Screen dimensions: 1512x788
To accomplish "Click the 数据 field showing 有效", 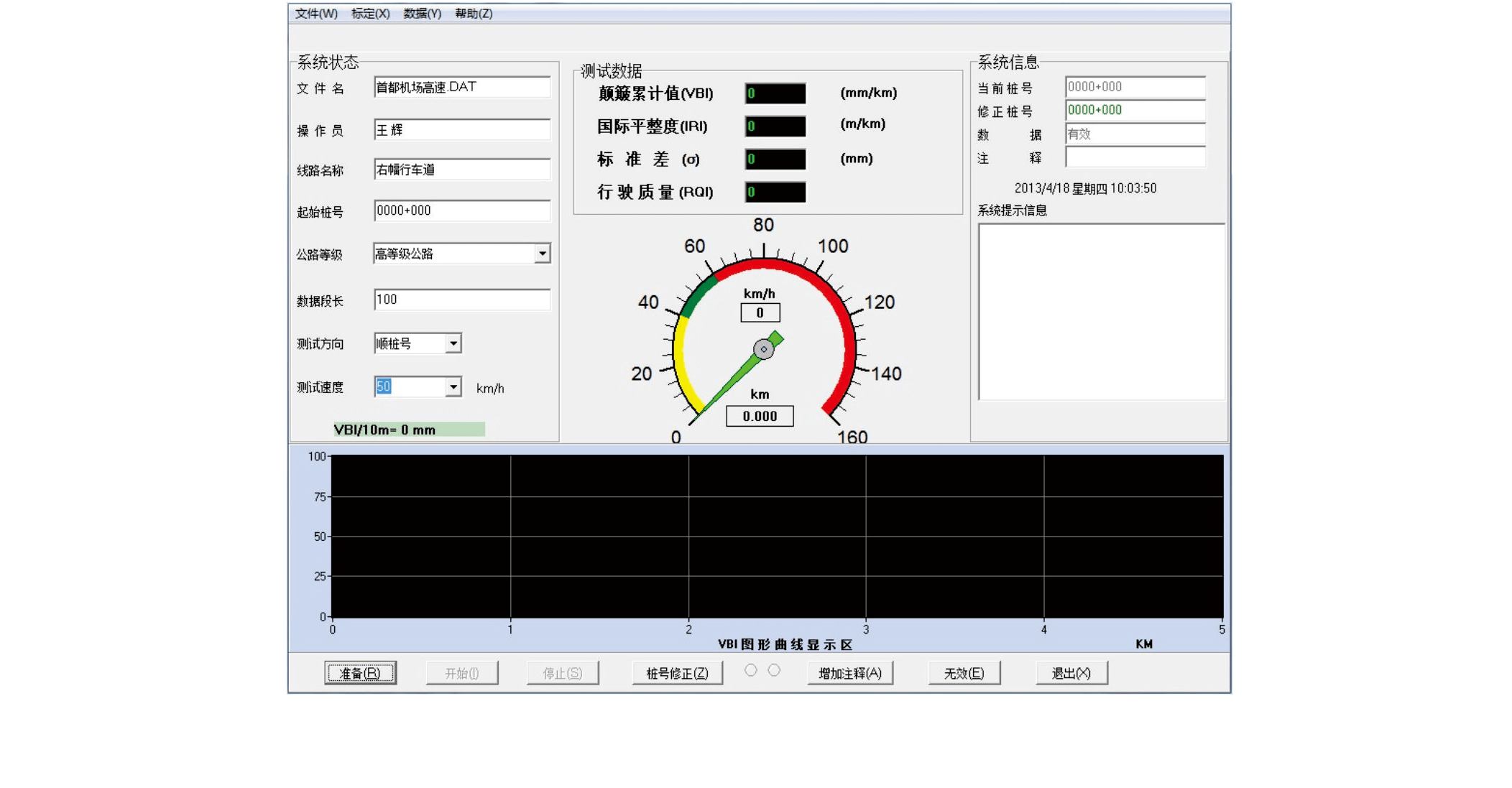I will (x=1135, y=134).
